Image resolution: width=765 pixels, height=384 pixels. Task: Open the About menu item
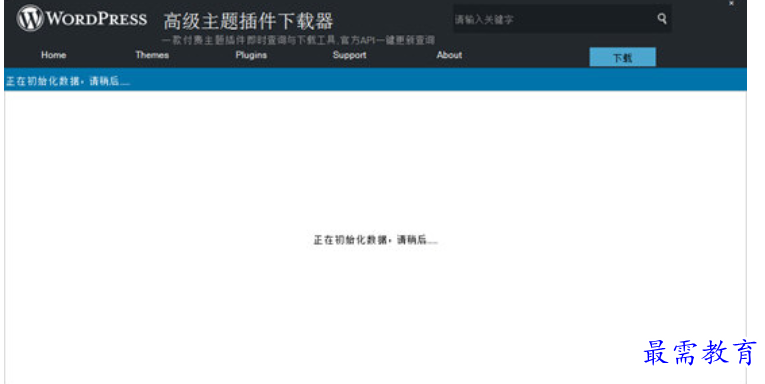tap(449, 55)
